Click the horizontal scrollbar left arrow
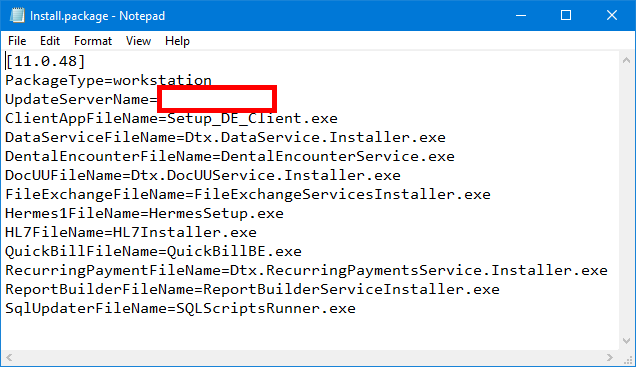The height and width of the screenshot is (367, 636). click(x=9, y=357)
